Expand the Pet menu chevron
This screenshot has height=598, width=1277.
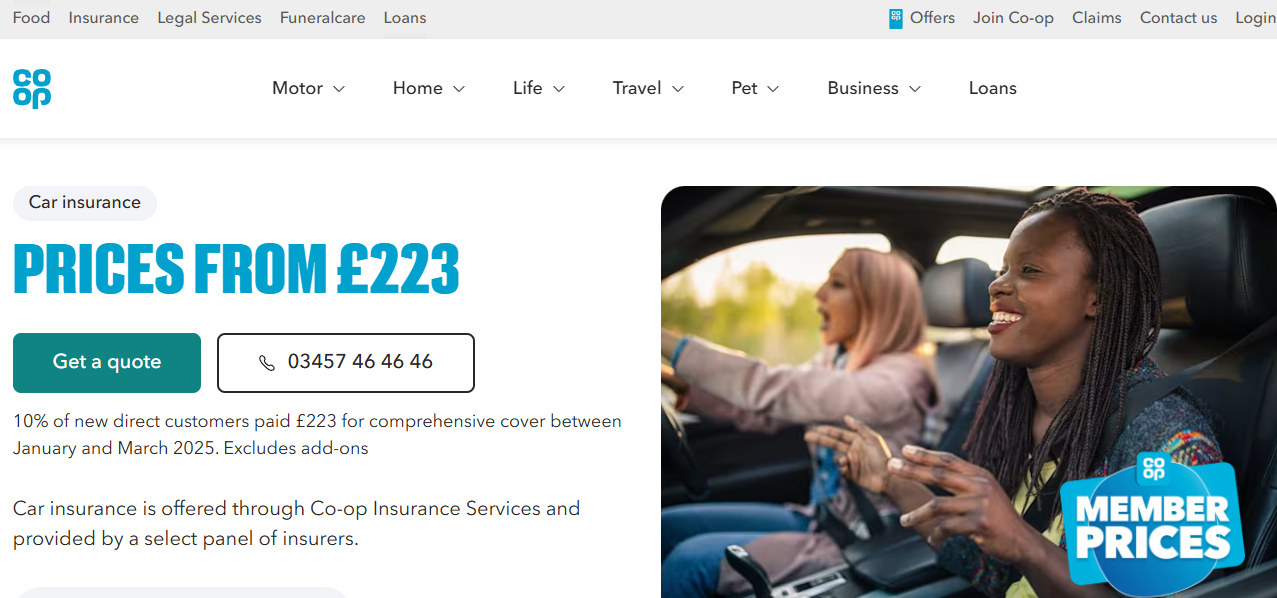773,89
